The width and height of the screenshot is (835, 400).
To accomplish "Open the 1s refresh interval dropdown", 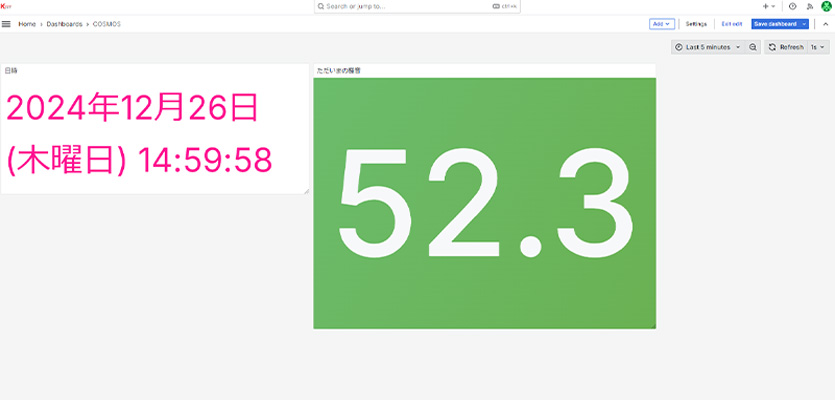I will (819, 47).
